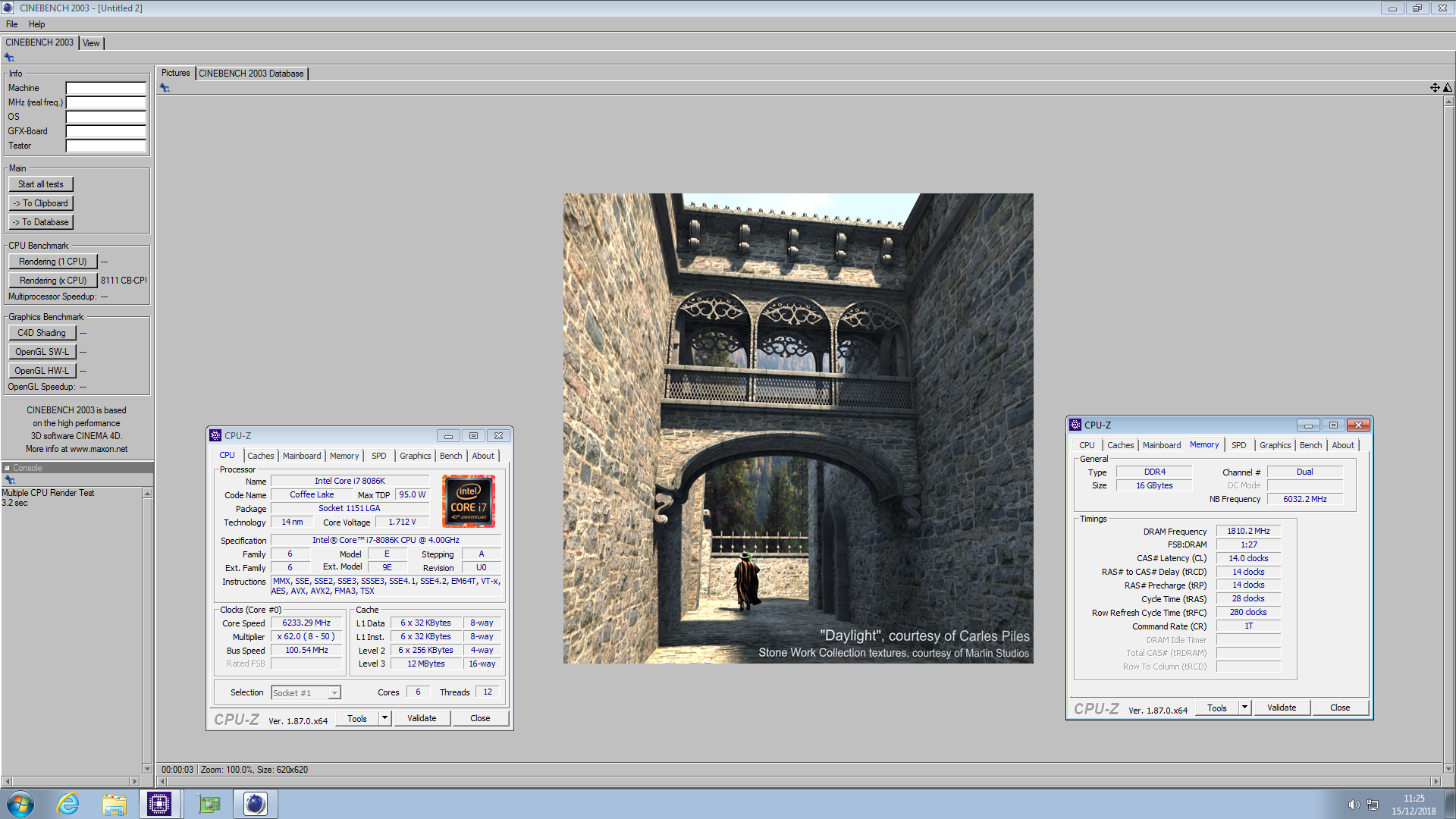Click Close button in CPU-Z Memory window
The width and height of the screenshot is (1456, 819).
[x=1340, y=708]
